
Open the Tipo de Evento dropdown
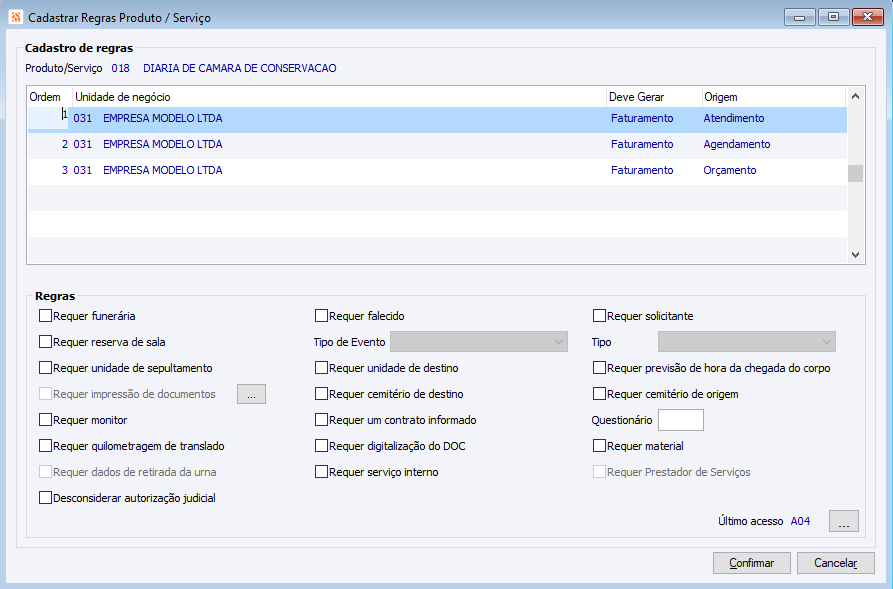click(478, 342)
